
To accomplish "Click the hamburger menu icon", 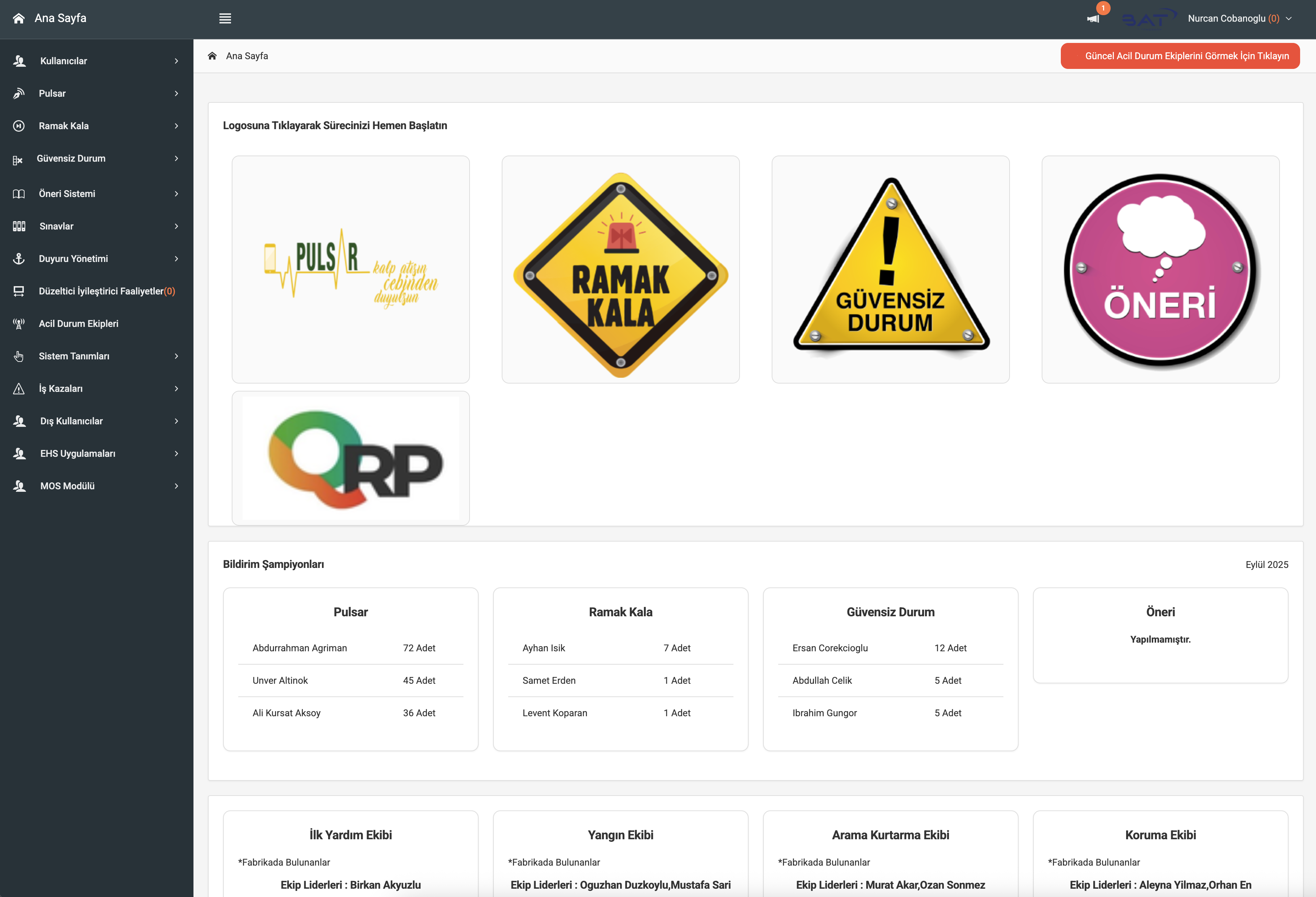I will 225,18.
